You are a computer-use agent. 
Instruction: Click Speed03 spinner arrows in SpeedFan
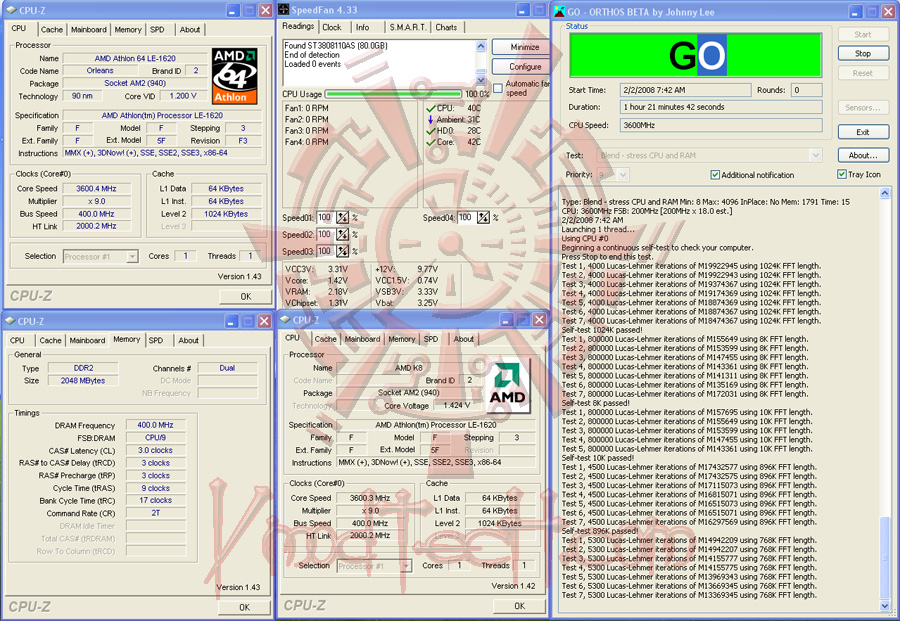(342, 251)
